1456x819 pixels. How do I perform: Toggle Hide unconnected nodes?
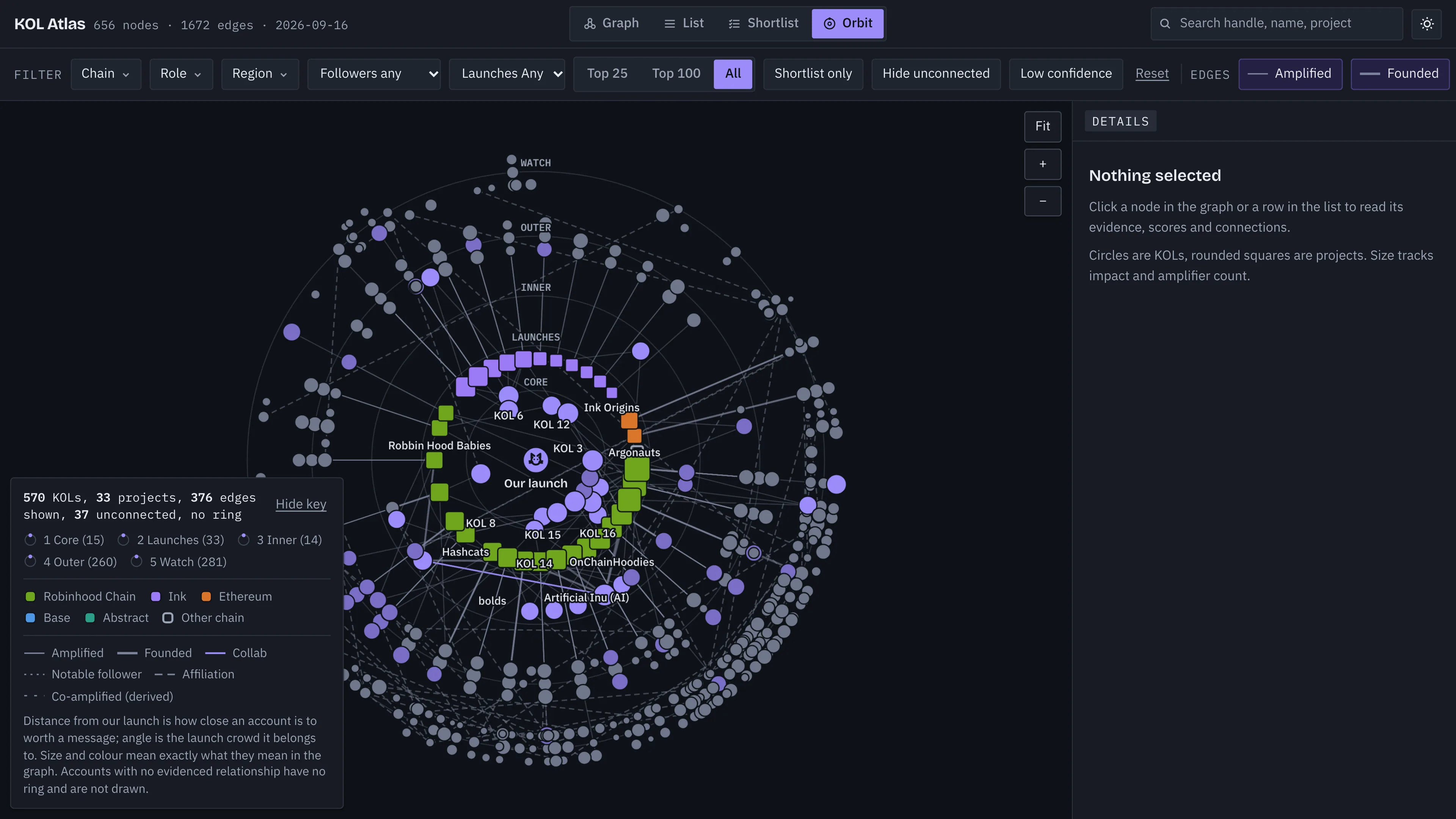point(935,74)
